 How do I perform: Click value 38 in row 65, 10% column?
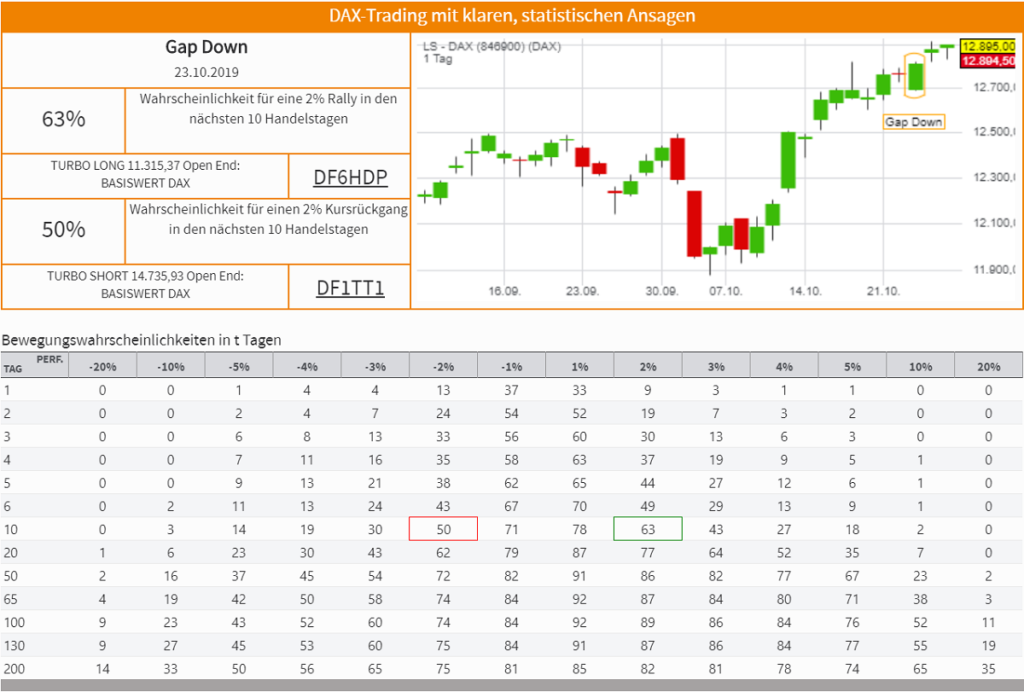[920, 599]
